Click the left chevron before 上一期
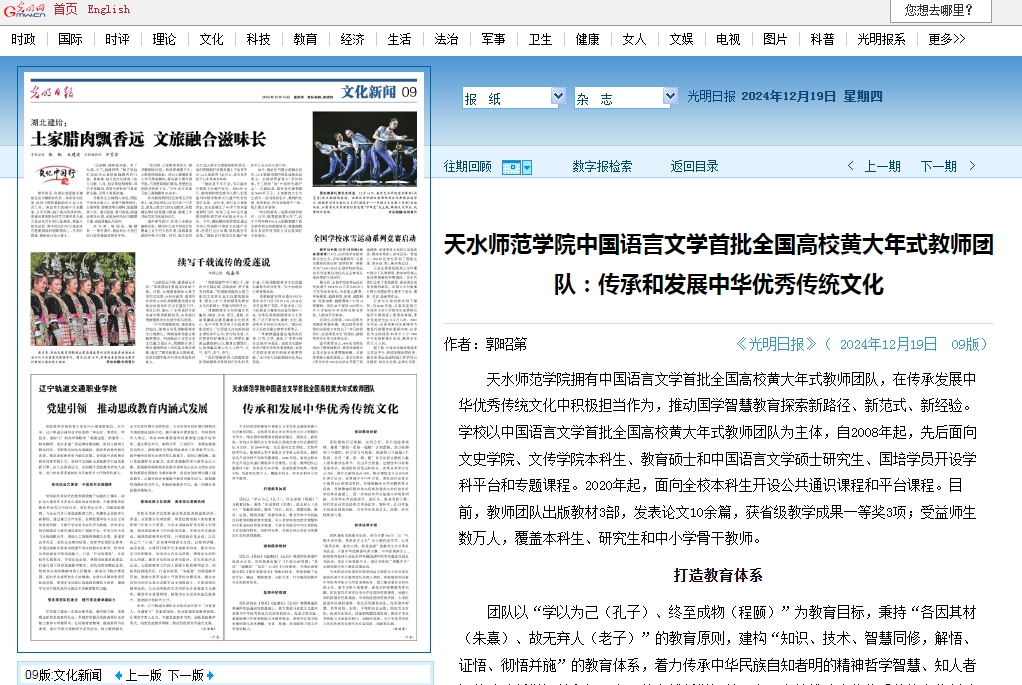1022x685 pixels. 850,167
